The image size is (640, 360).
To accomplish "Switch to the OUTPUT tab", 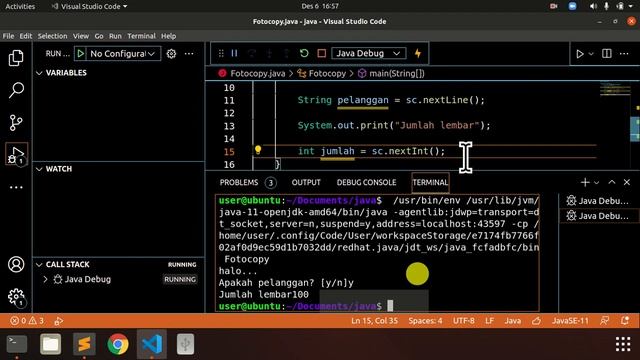I will 306,182.
